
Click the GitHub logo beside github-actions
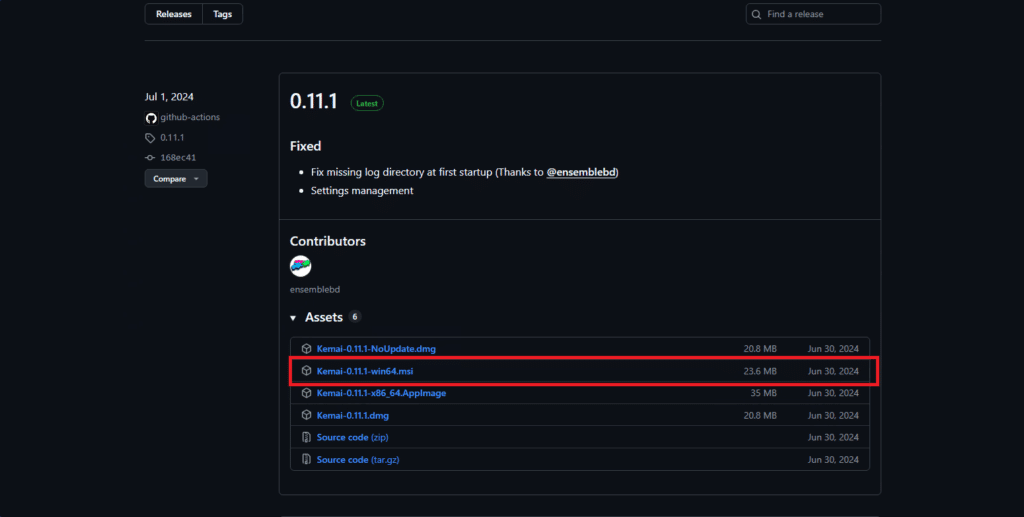151,118
